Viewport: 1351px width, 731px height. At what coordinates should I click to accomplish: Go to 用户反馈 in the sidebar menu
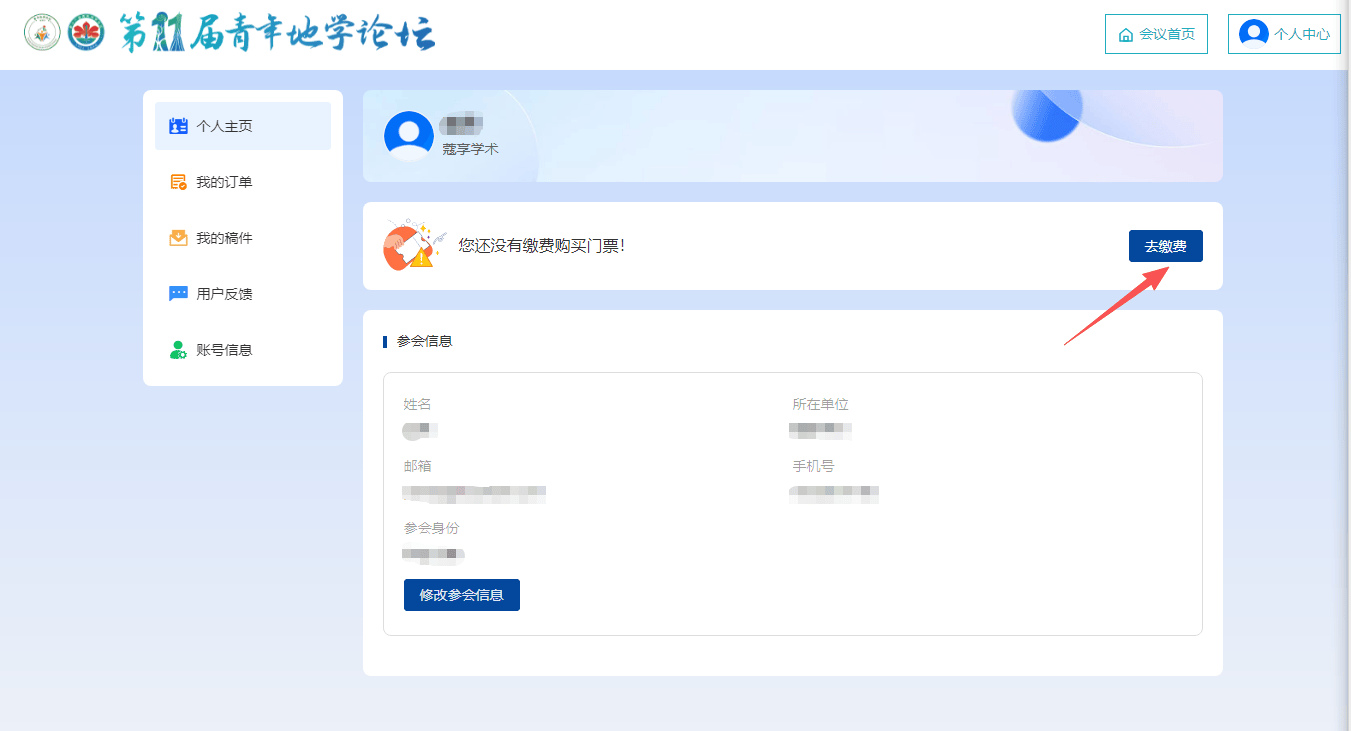tap(224, 294)
